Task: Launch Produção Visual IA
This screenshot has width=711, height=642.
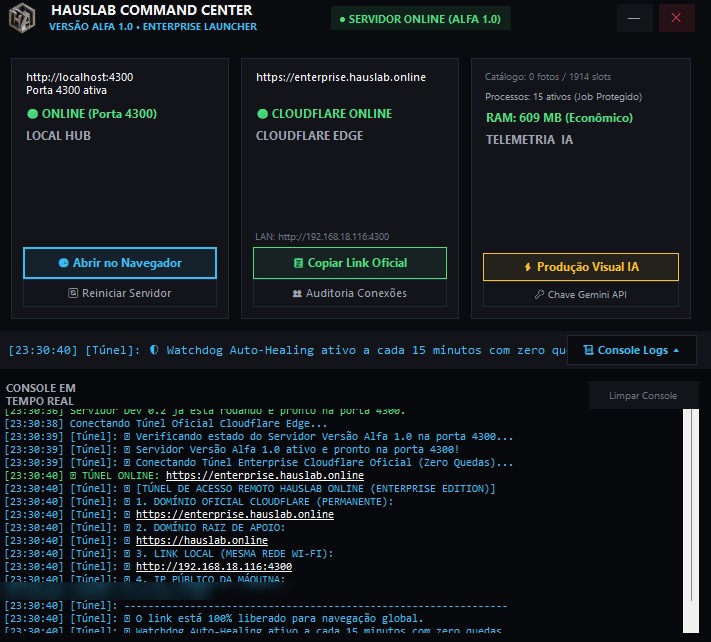Action: pos(581,267)
